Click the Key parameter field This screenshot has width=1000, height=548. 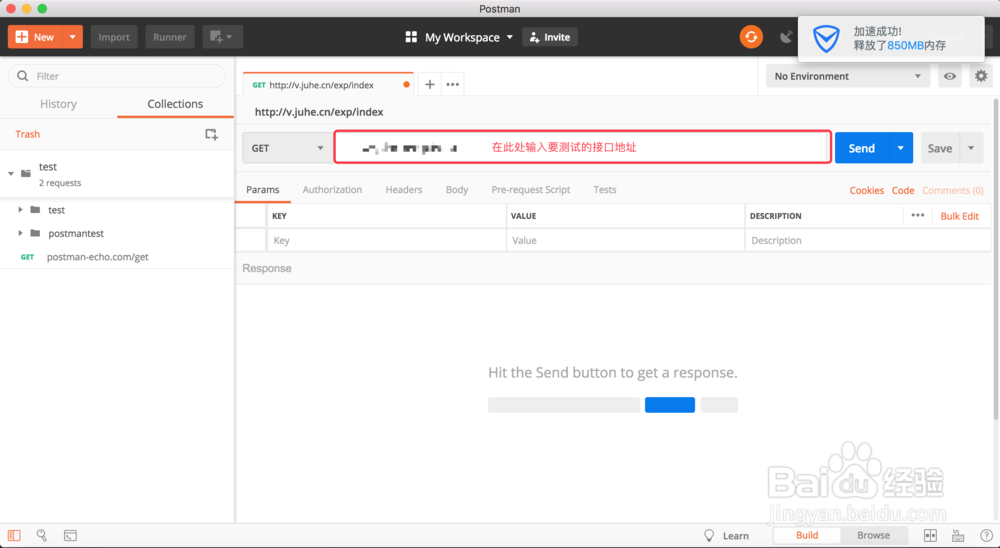tap(386, 241)
